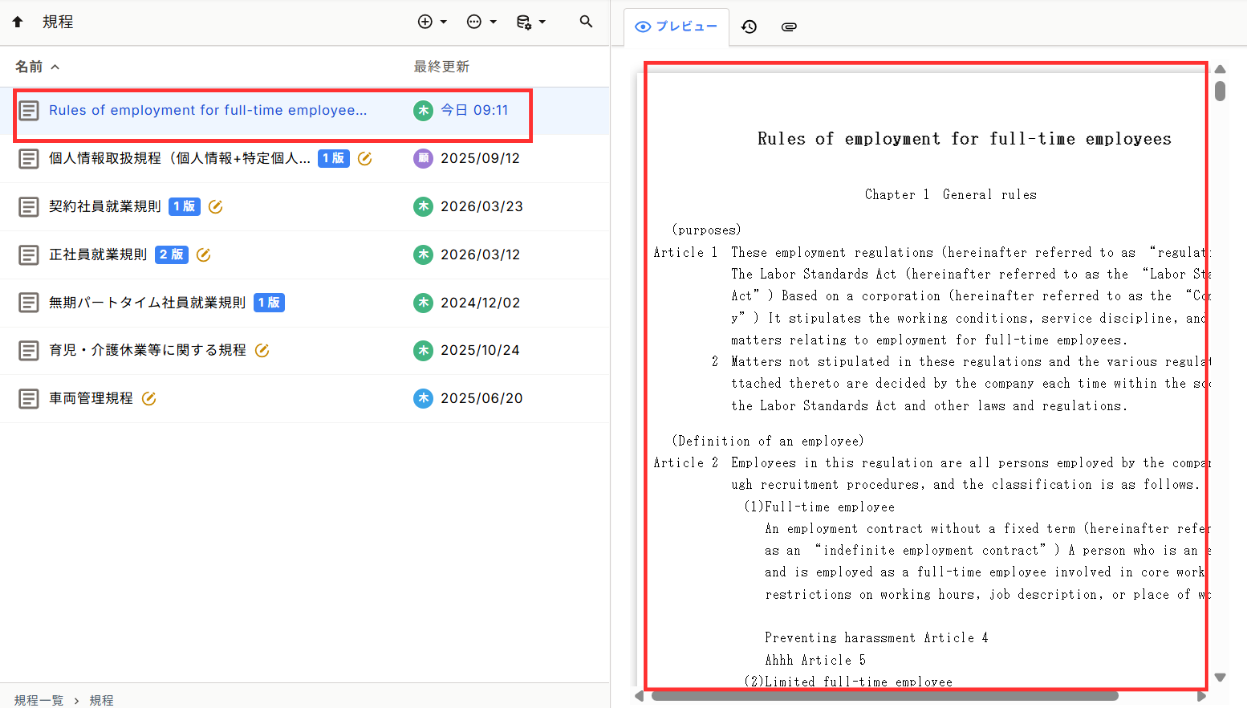Click the horizontal scrollbar under the preview
The width and height of the screenshot is (1247, 708).
884,696
